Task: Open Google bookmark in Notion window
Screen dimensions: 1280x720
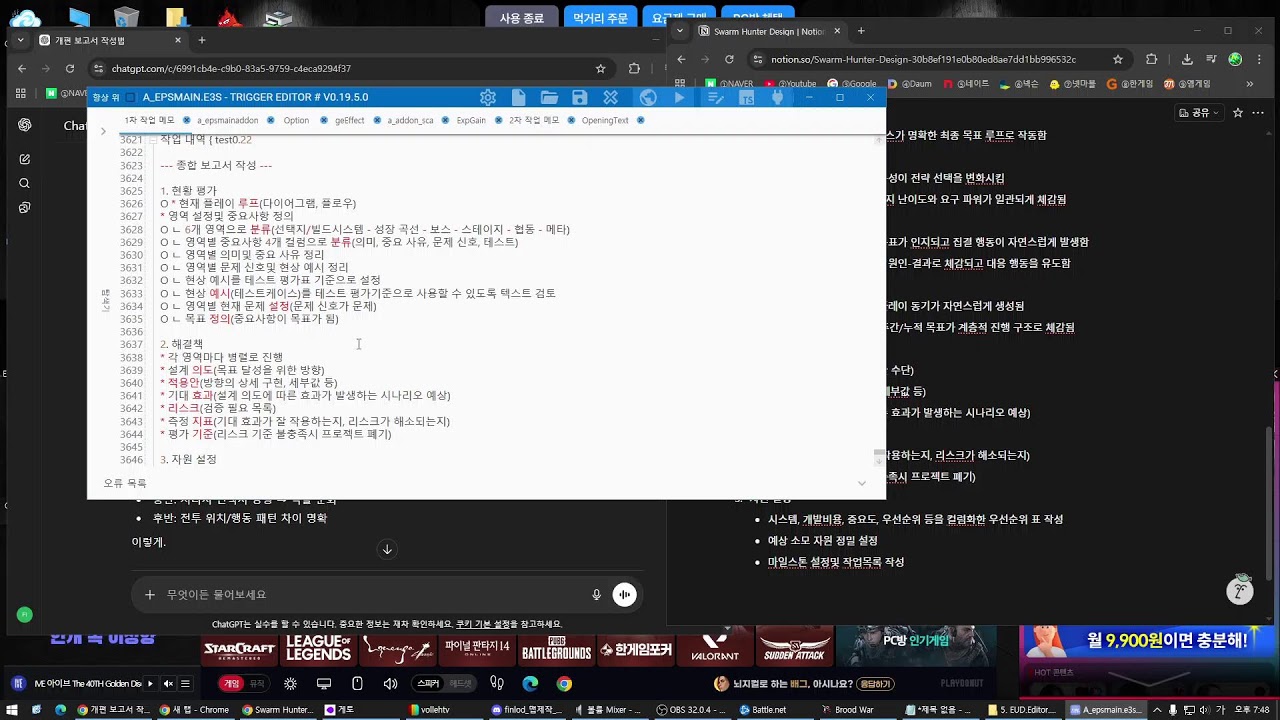Action: (x=853, y=84)
